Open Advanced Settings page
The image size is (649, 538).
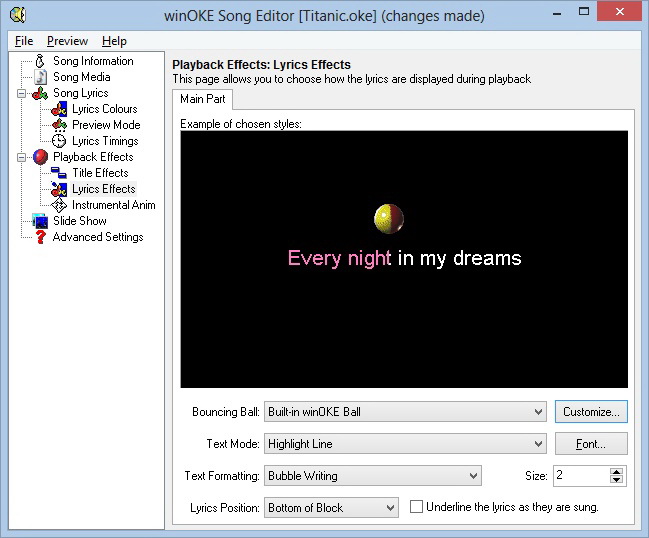[98, 237]
